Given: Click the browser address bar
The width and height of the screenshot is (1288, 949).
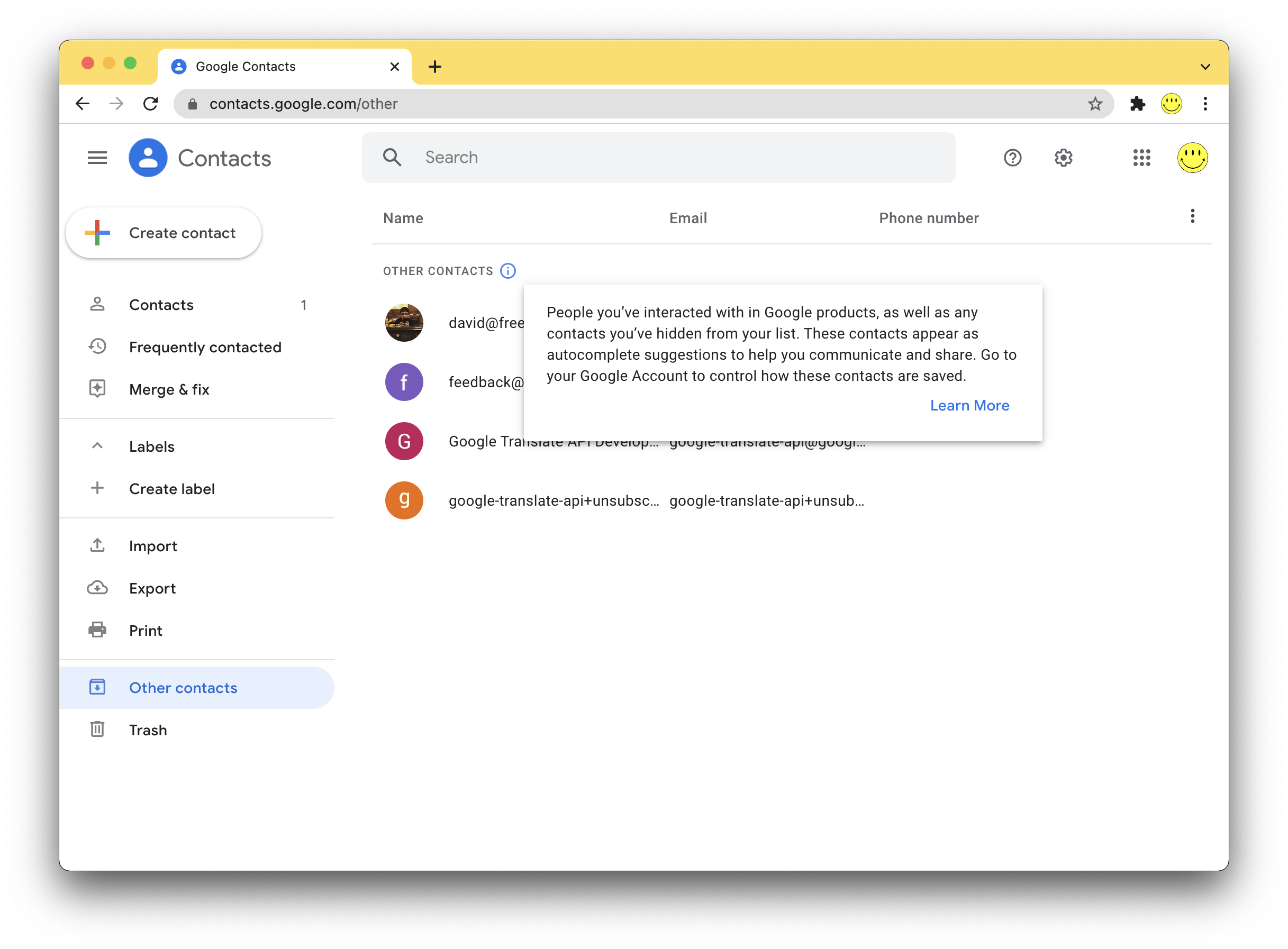Looking at the screenshot, I should [x=643, y=103].
